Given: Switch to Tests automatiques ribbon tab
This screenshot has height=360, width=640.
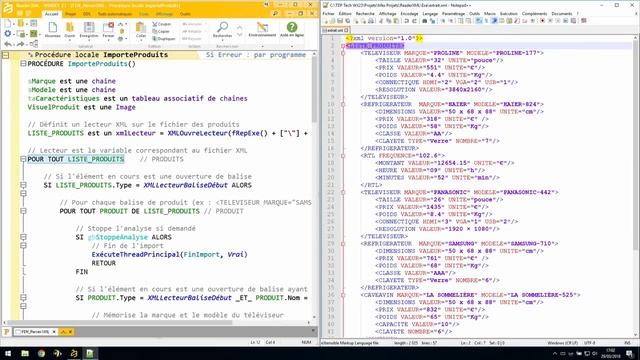Looking at the screenshot, I should click(115, 14).
